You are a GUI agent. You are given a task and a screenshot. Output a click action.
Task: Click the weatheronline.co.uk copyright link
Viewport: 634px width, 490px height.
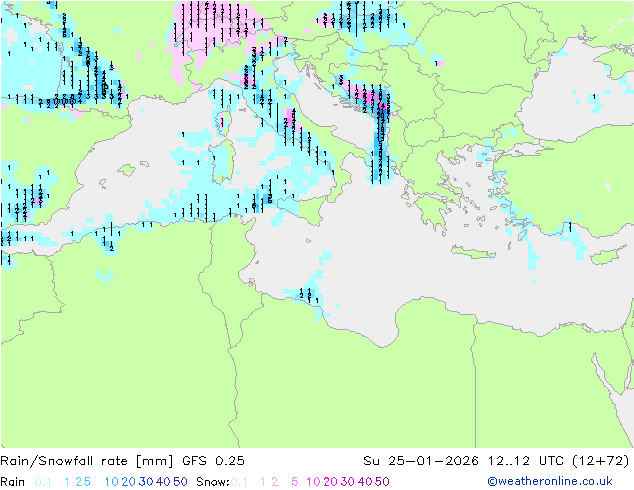tap(550, 481)
